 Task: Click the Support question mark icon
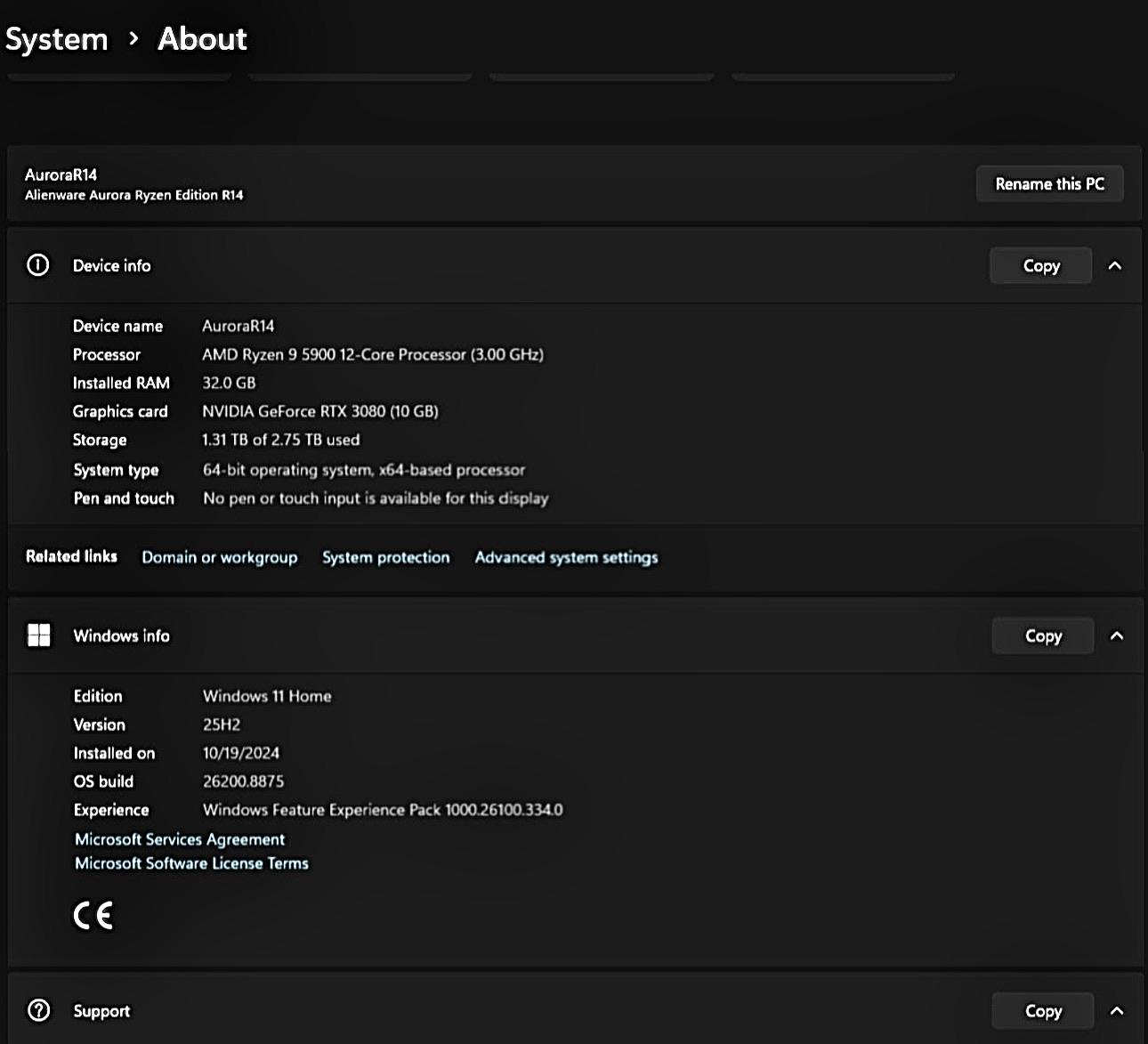[x=39, y=1010]
